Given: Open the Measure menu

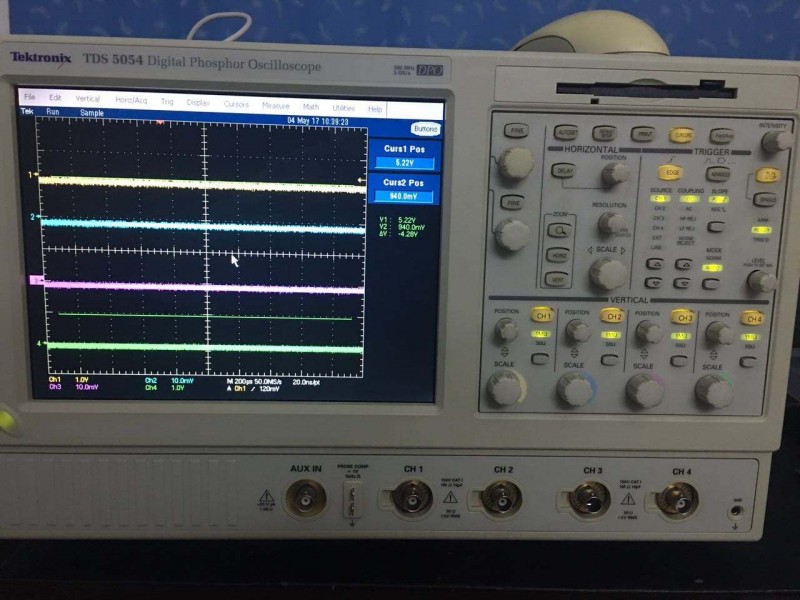Looking at the screenshot, I should (276, 106).
